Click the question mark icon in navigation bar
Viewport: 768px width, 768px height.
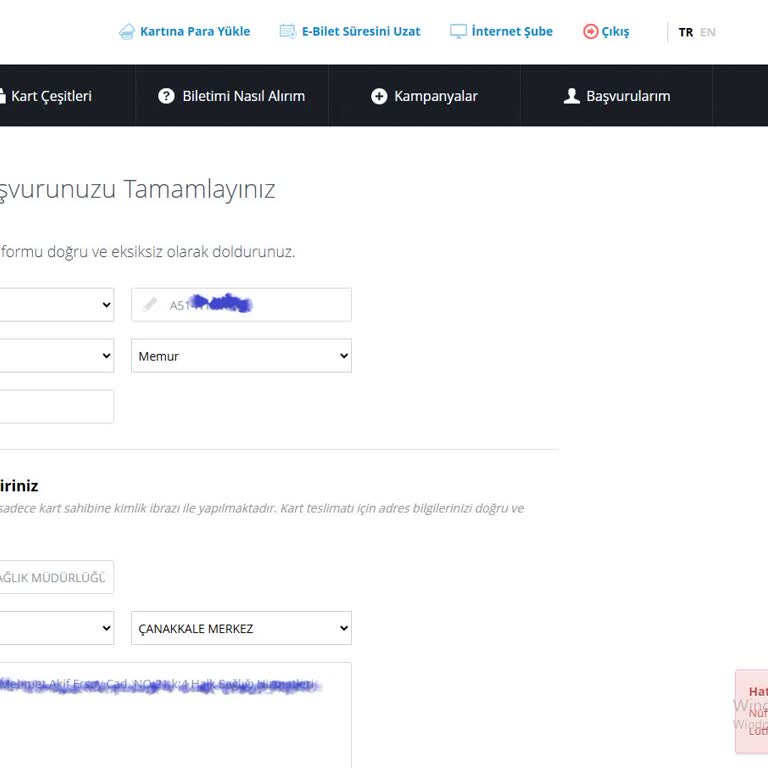coord(167,96)
